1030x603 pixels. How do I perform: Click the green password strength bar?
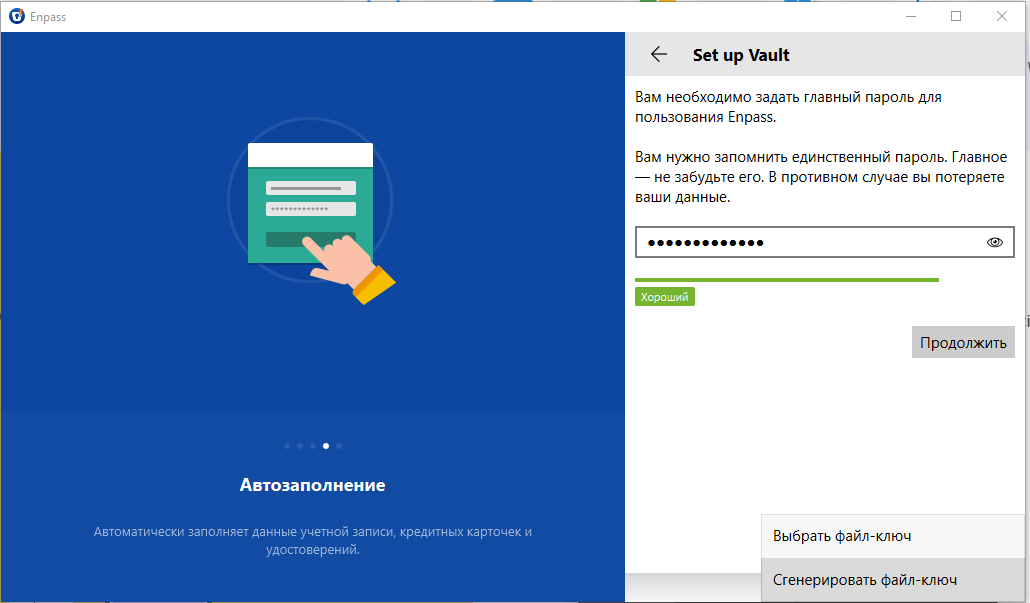coord(787,280)
